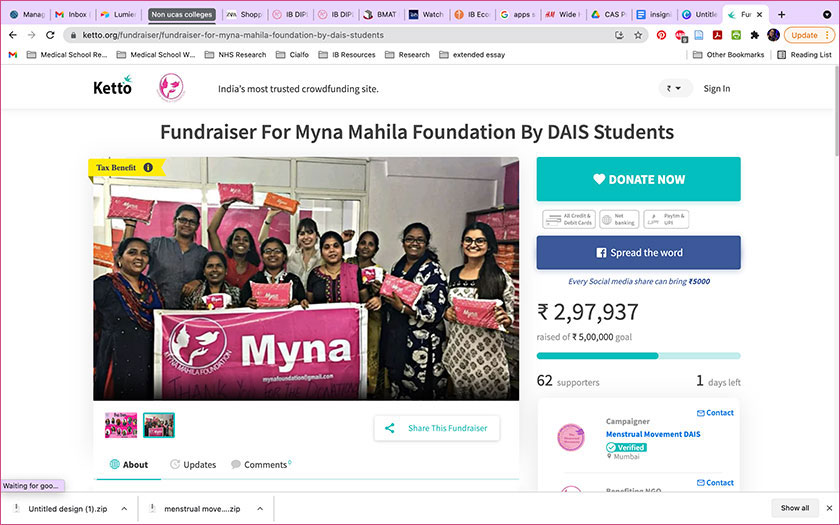The height and width of the screenshot is (525, 840).
Task: Switch to the Updates tab
Action: [x=193, y=464]
